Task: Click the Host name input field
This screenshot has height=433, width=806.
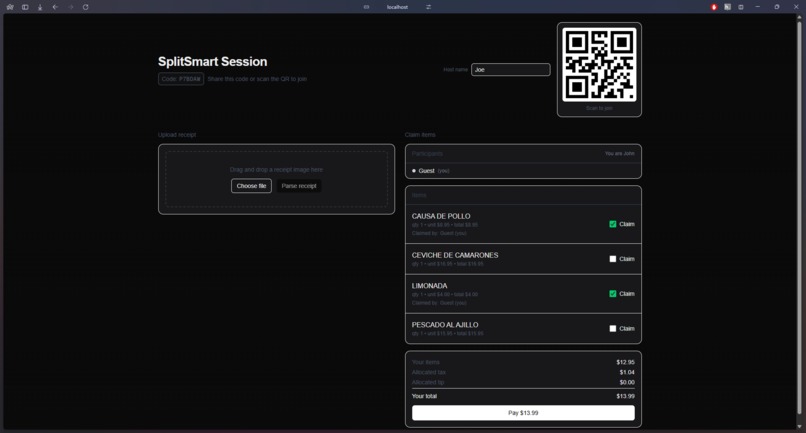Action: (x=510, y=69)
